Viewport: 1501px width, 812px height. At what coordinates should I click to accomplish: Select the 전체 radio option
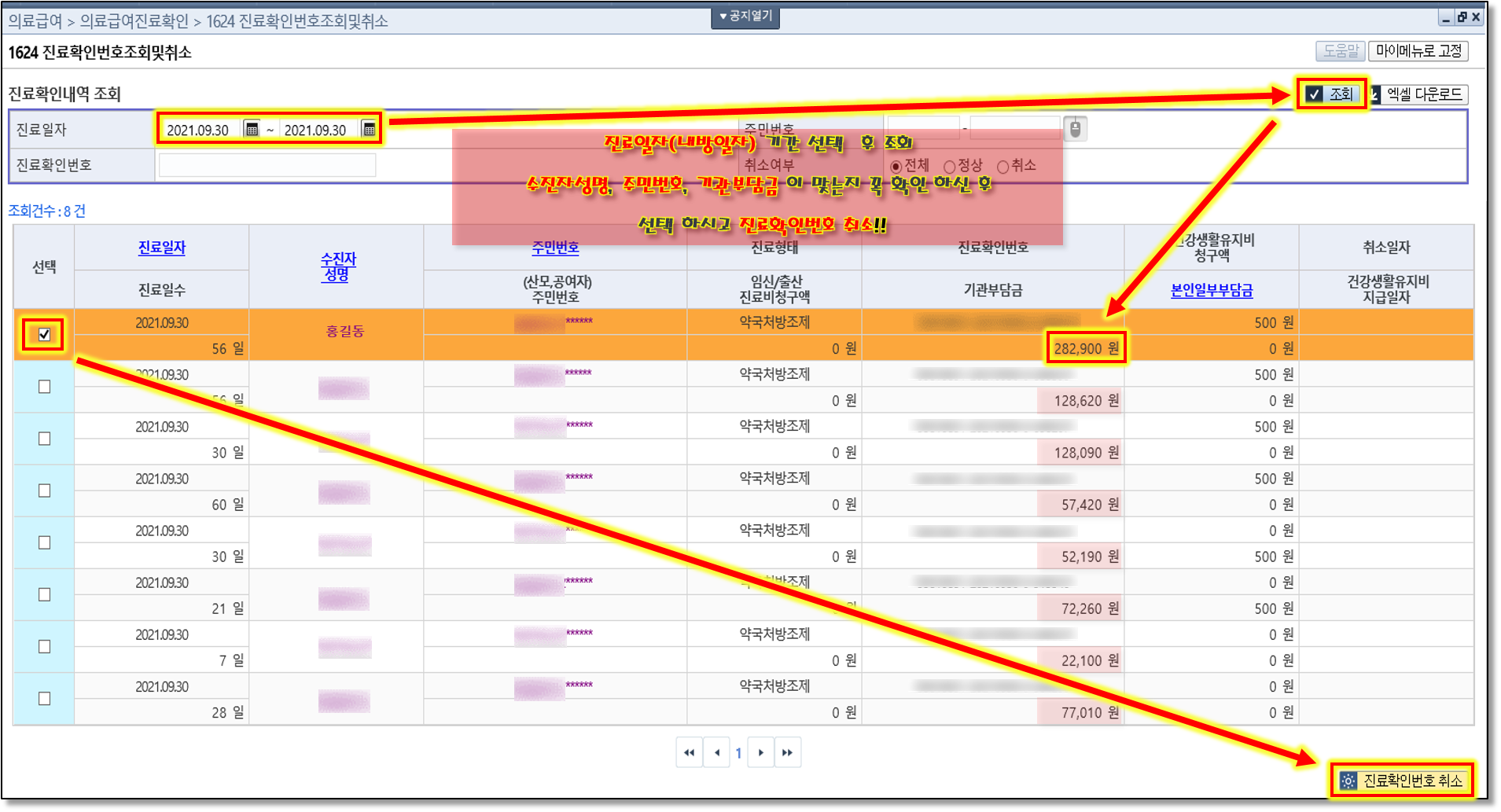pyautogui.click(x=896, y=167)
